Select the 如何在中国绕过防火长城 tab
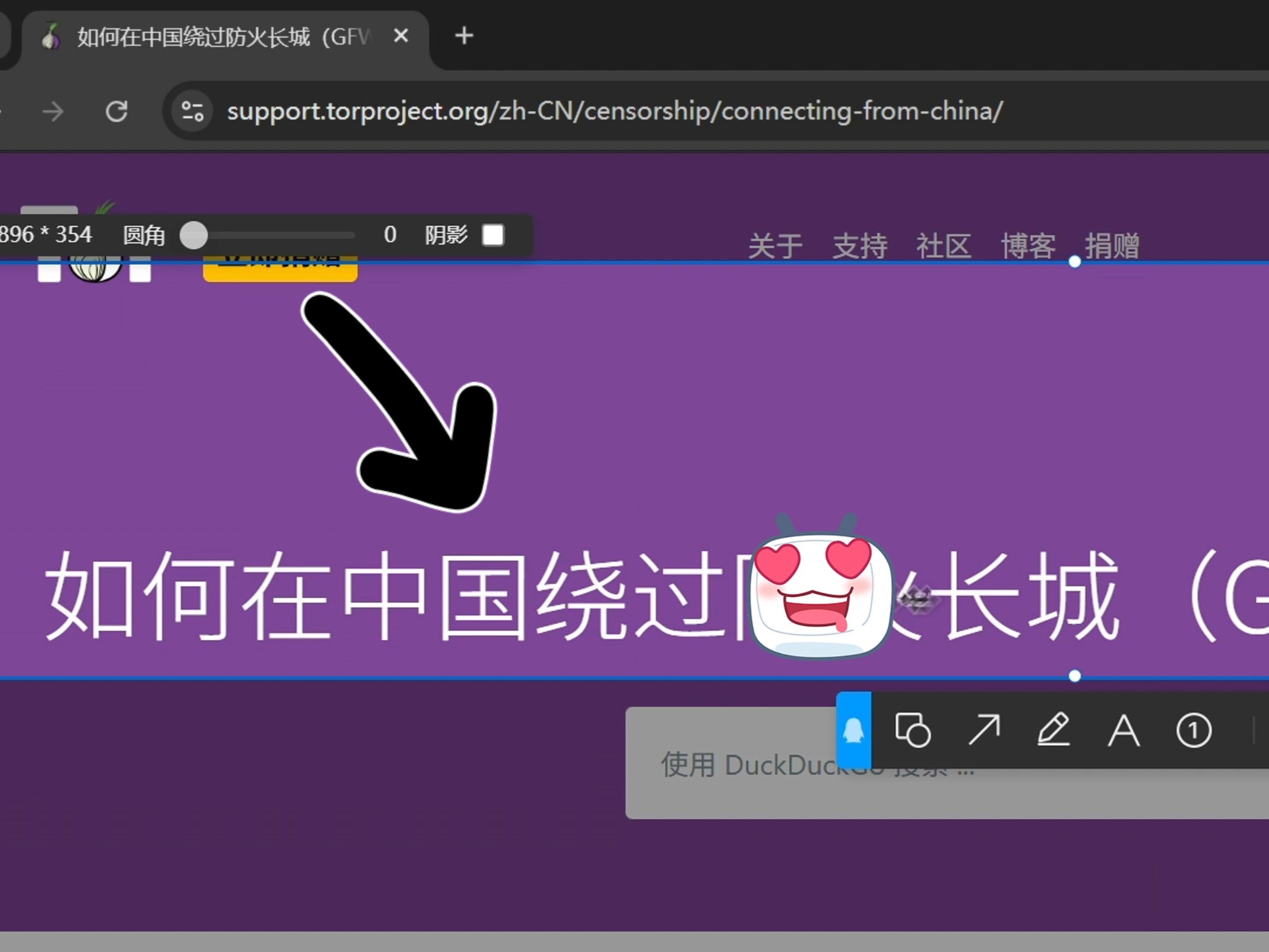Image resolution: width=1269 pixels, height=952 pixels. (x=225, y=37)
